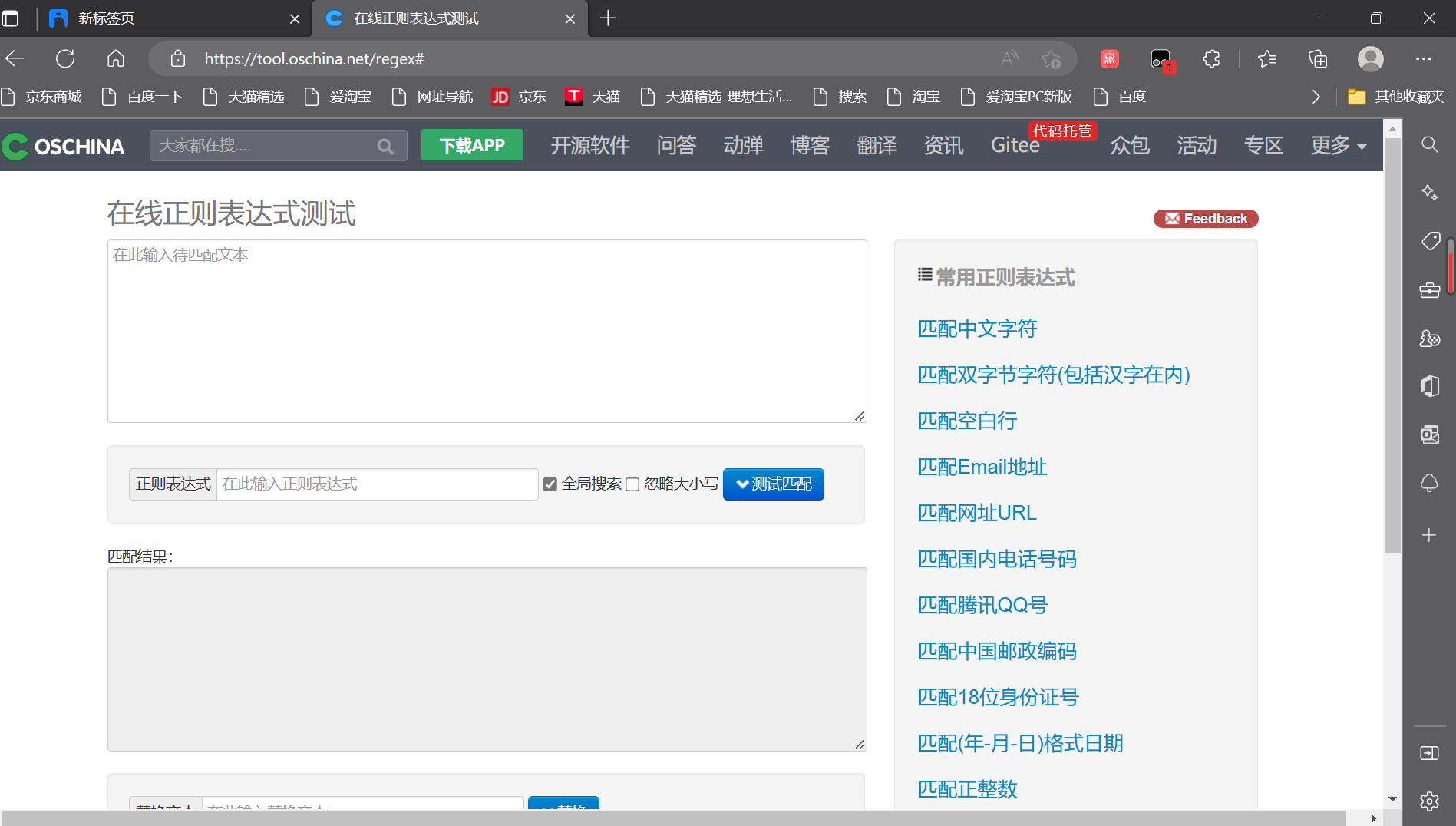
Task: Select the 匹配Email地址 link
Action: (x=982, y=467)
